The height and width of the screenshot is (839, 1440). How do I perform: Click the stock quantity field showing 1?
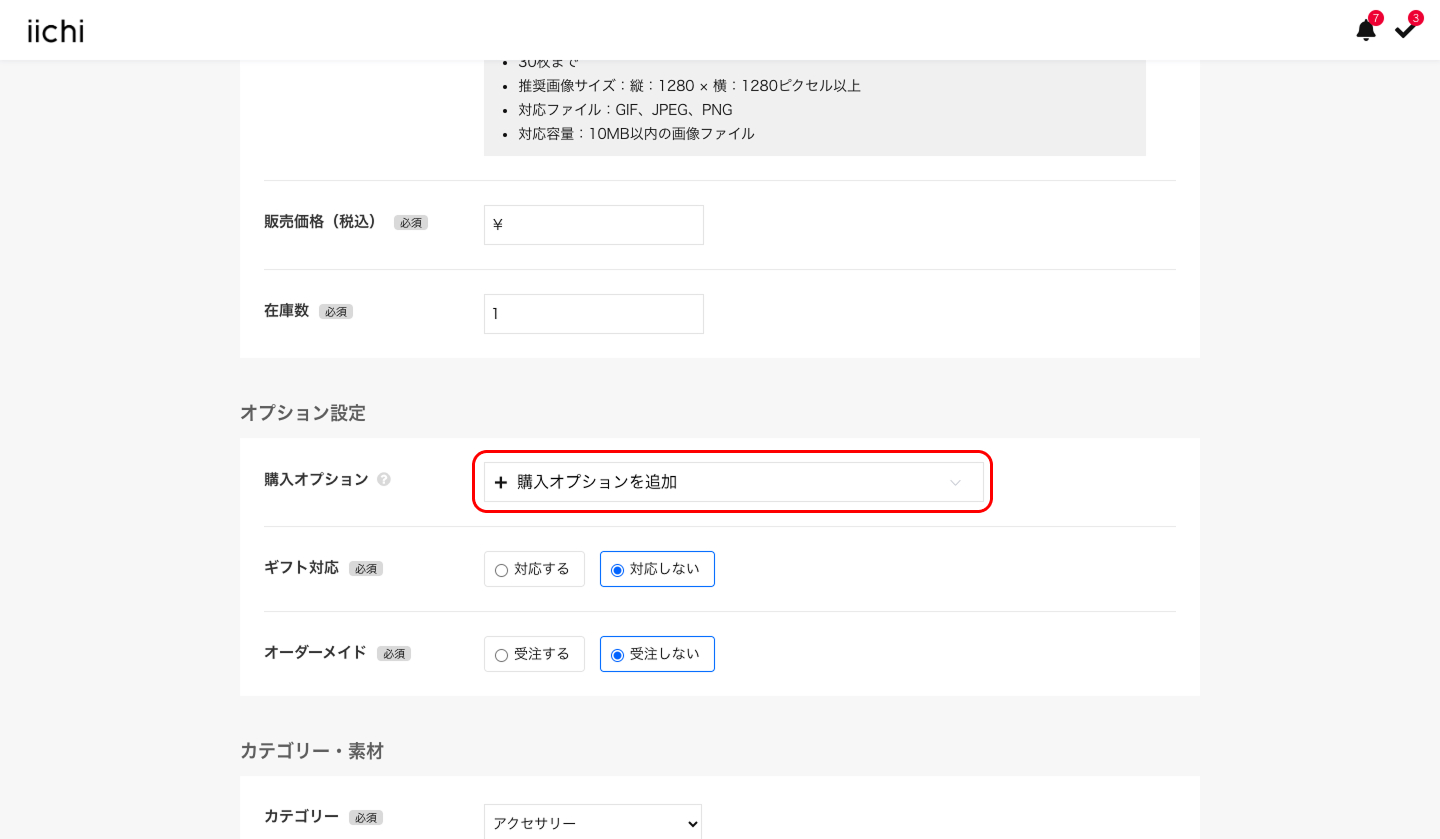pyautogui.click(x=593, y=313)
